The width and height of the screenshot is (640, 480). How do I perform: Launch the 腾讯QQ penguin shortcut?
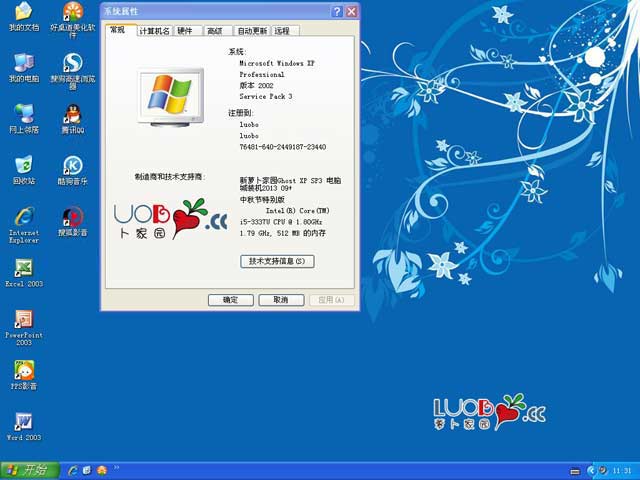[x=73, y=120]
